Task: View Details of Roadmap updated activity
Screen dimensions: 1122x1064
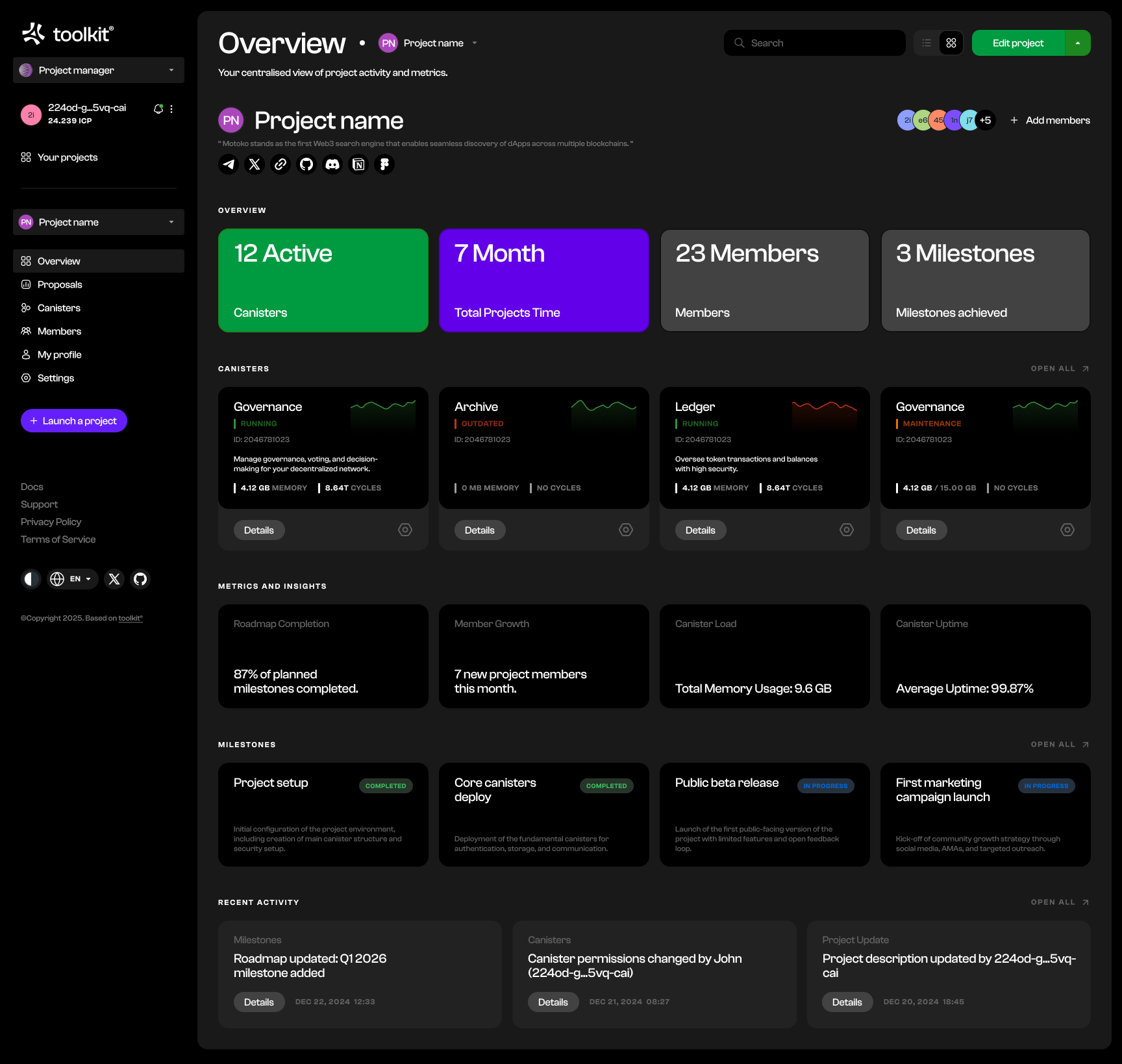Action: [259, 1002]
